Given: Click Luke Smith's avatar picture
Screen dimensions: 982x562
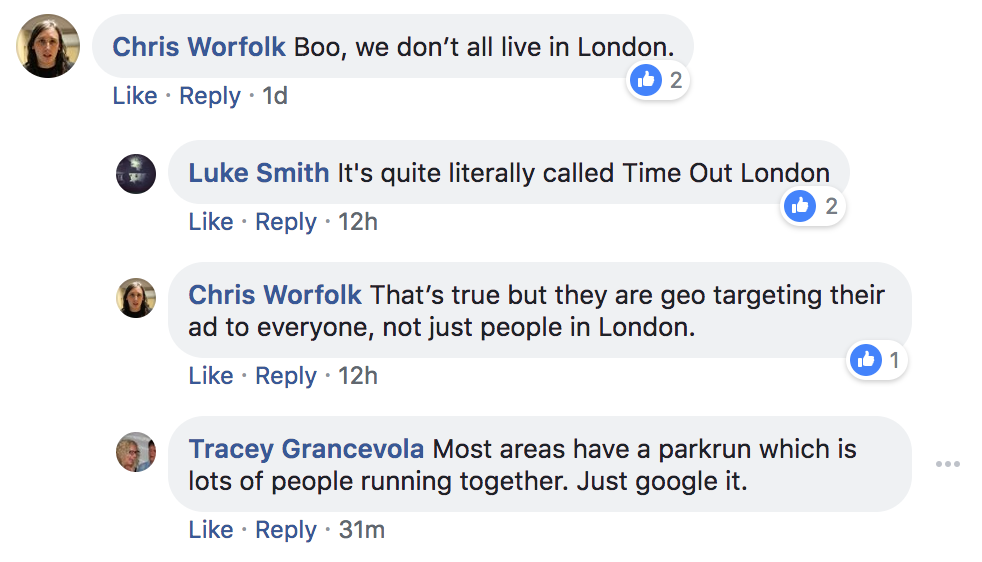Looking at the screenshot, I should (136, 174).
